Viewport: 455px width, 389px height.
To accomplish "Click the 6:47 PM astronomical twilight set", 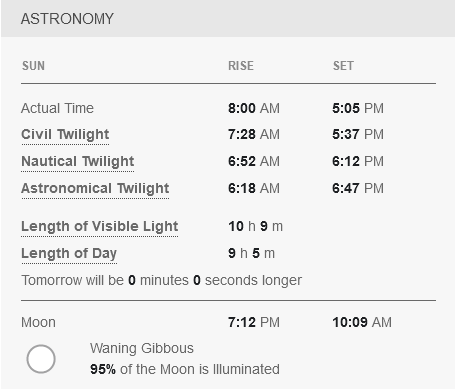I will (358, 188).
